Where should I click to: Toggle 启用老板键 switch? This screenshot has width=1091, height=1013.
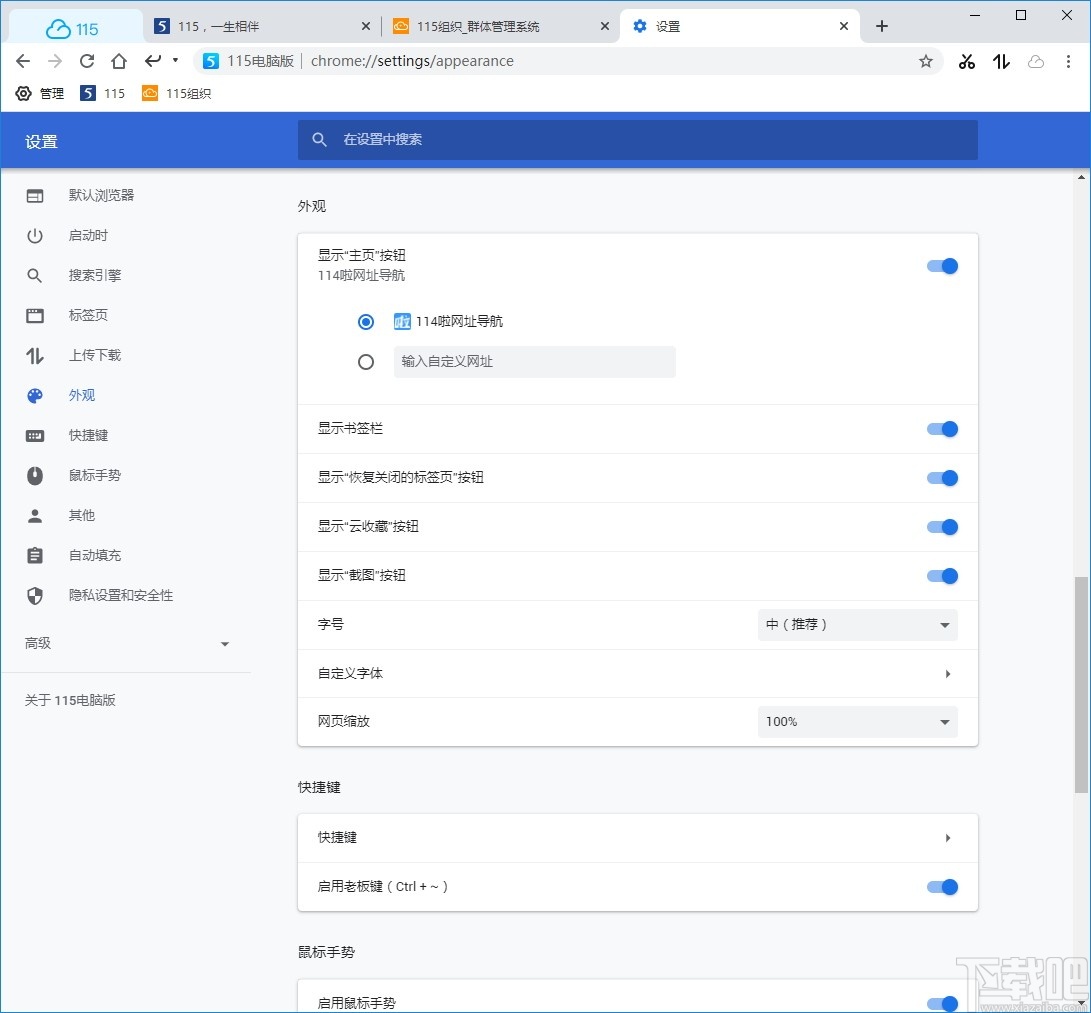pos(942,886)
